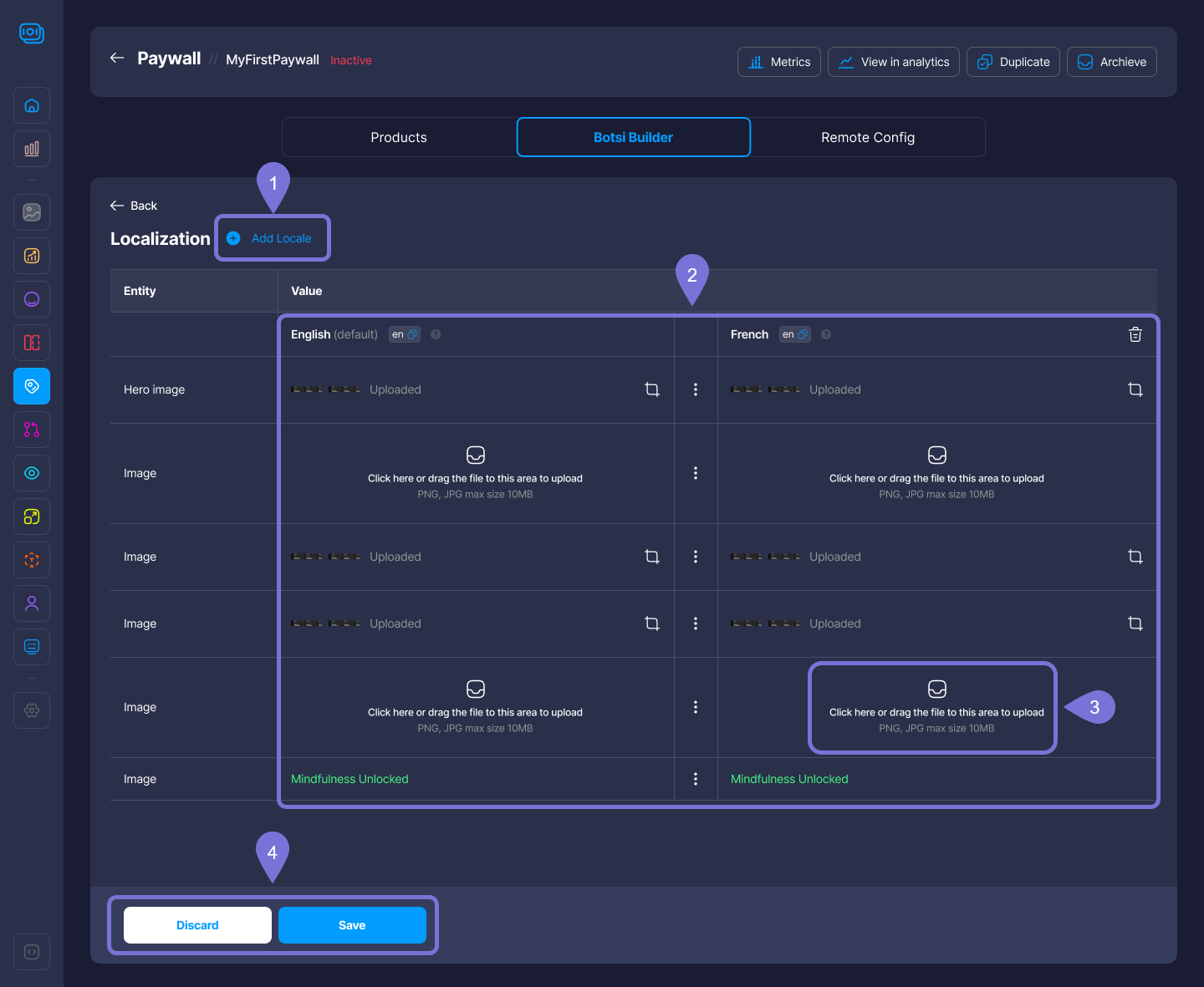
Task: Open three-dot menu for Hero image row
Action: click(x=696, y=389)
